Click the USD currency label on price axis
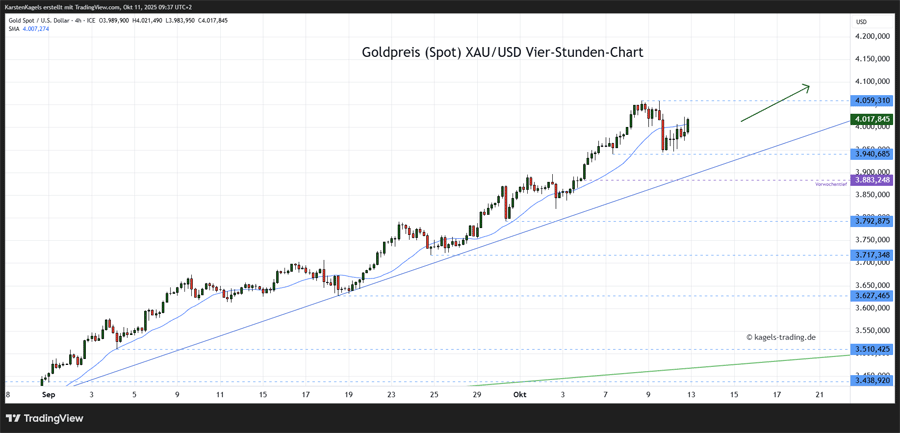The image size is (900, 433). tap(861, 21)
